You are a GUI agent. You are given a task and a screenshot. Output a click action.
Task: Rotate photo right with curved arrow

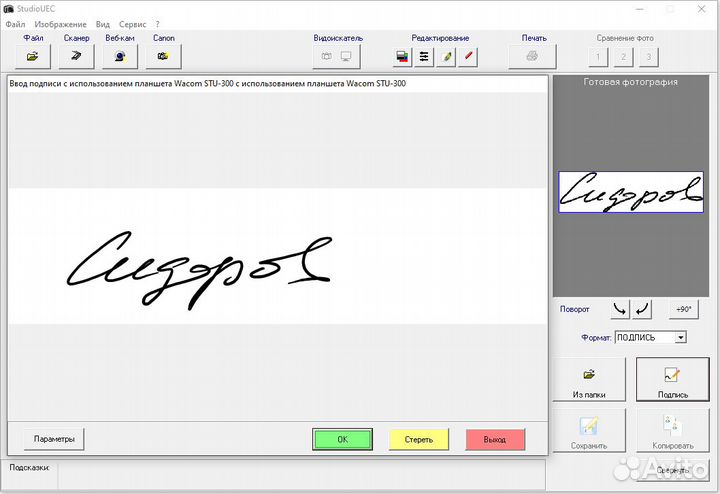click(641, 309)
